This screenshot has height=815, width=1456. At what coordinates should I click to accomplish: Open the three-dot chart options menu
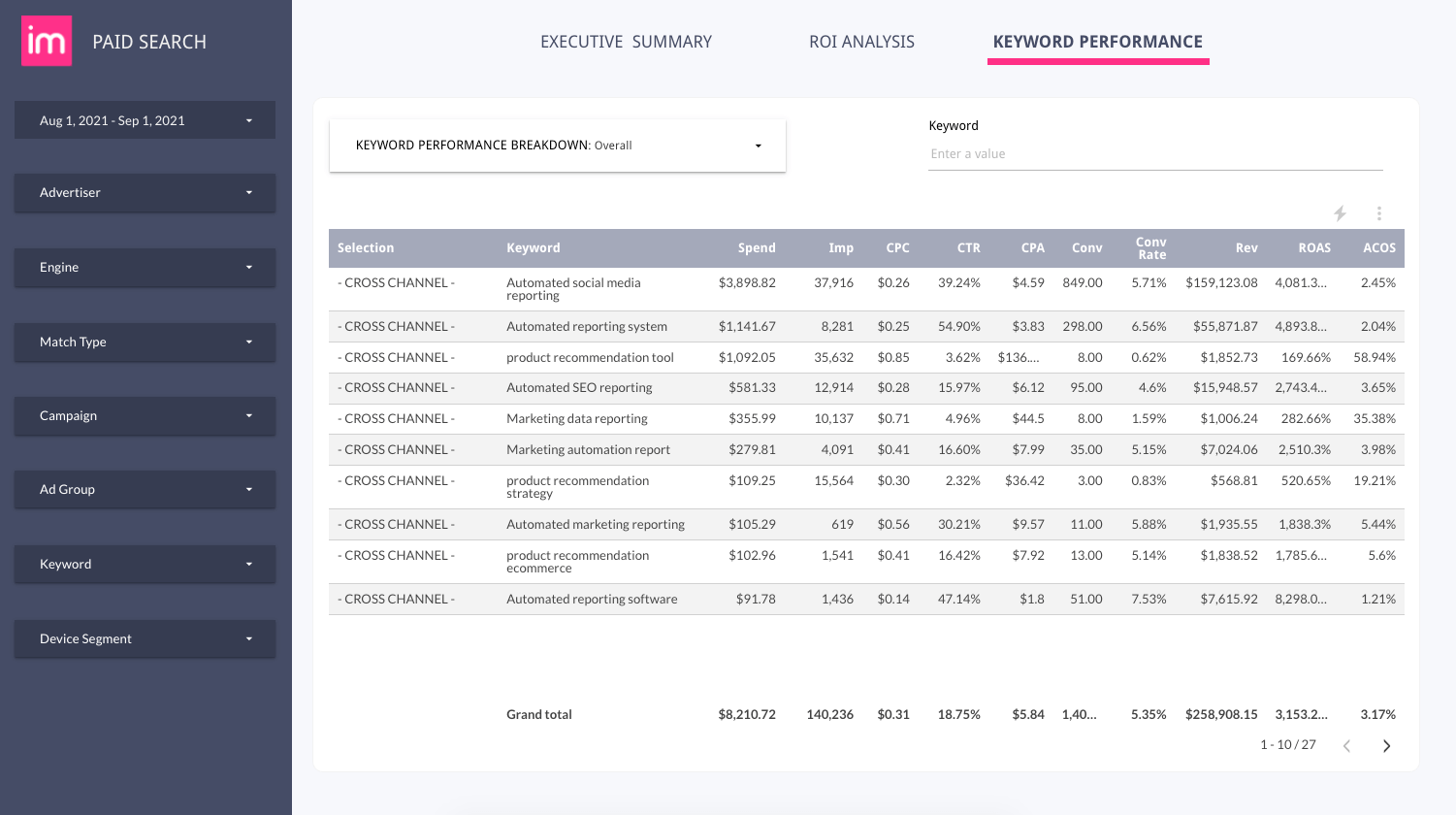pyautogui.click(x=1378, y=213)
